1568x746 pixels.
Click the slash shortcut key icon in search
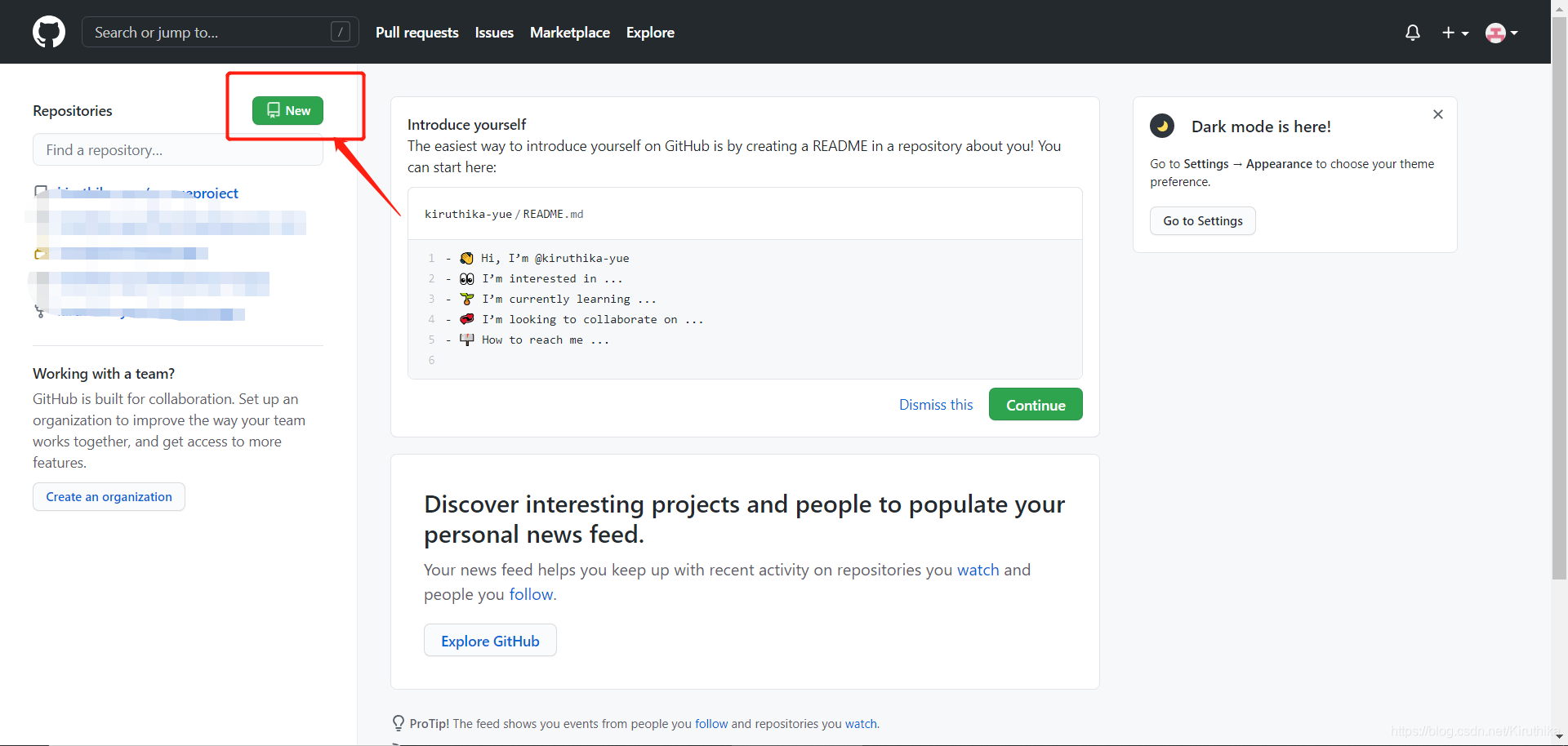[x=341, y=32]
